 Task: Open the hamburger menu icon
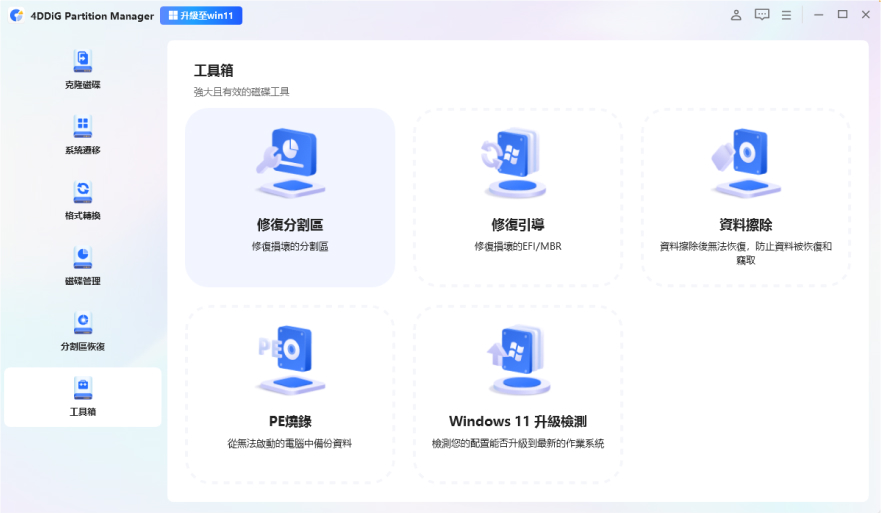[x=787, y=15]
